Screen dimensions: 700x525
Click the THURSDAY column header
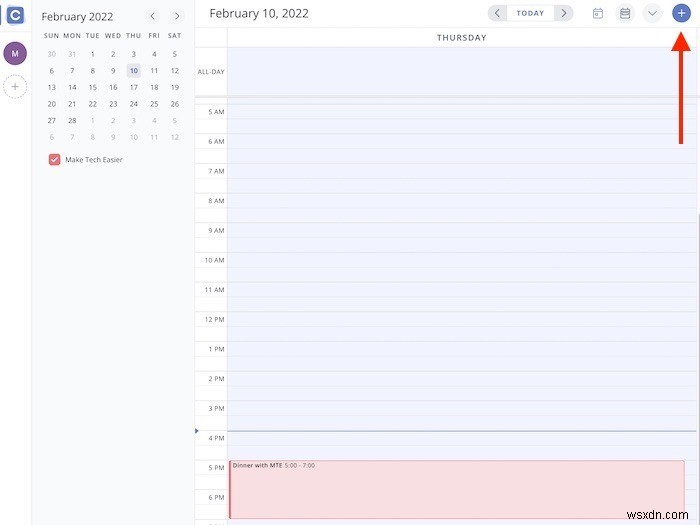pyautogui.click(x=462, y=38)
